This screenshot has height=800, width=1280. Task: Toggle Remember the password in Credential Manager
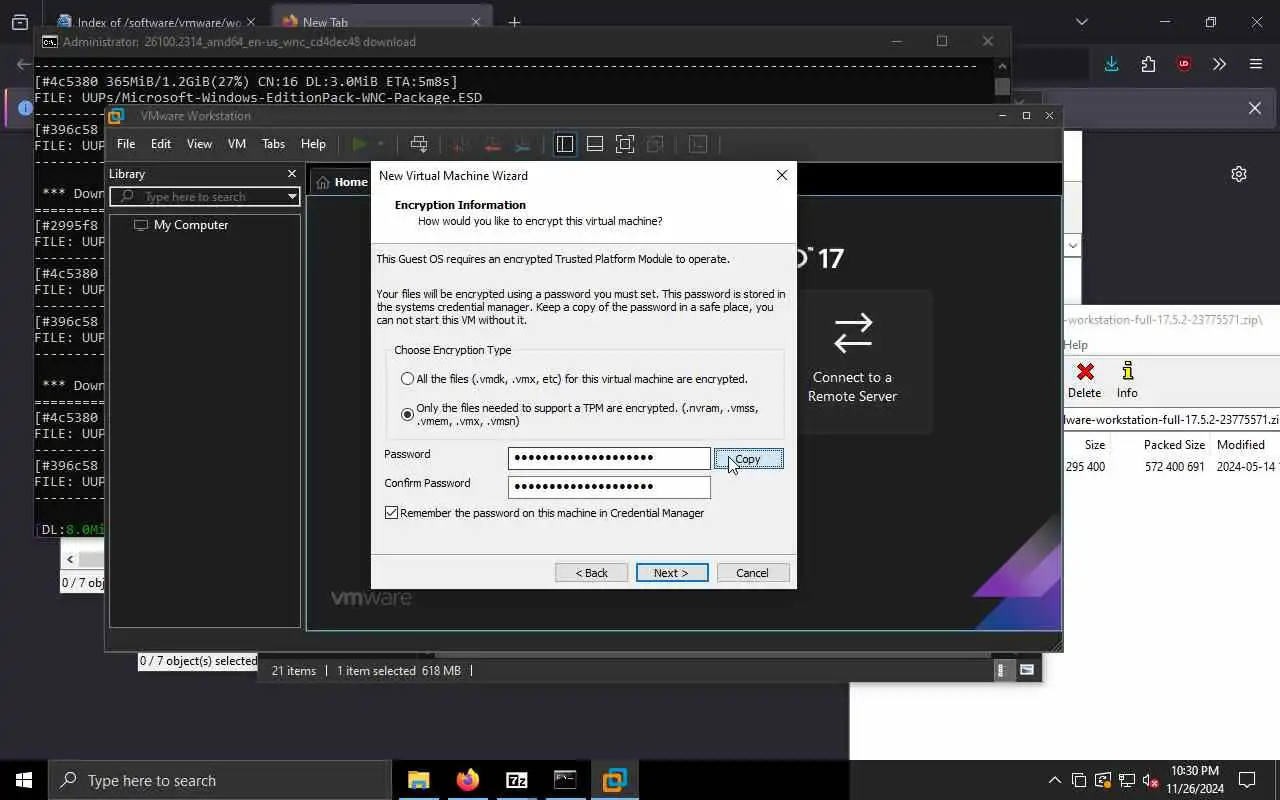392,513
